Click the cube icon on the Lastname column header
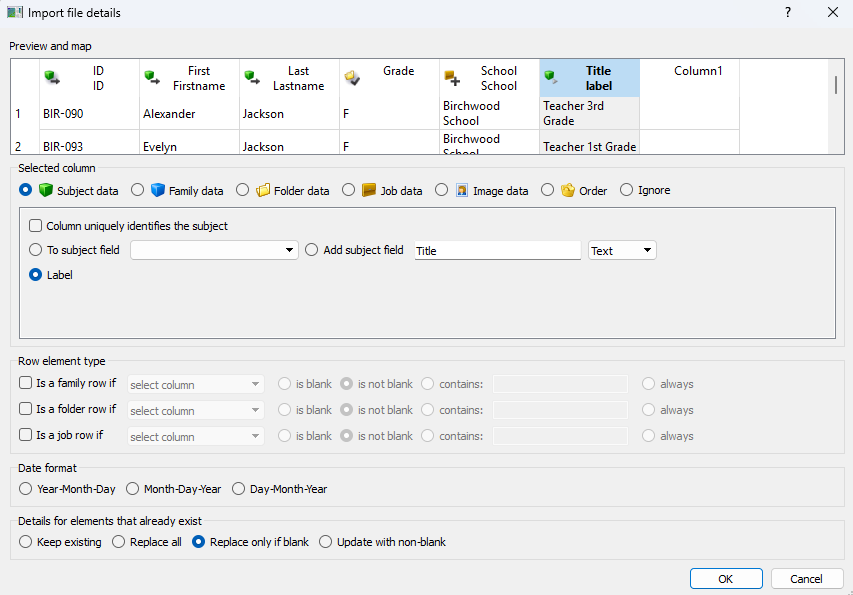This screenshot has height=595, width=853. tap(251, 74)
